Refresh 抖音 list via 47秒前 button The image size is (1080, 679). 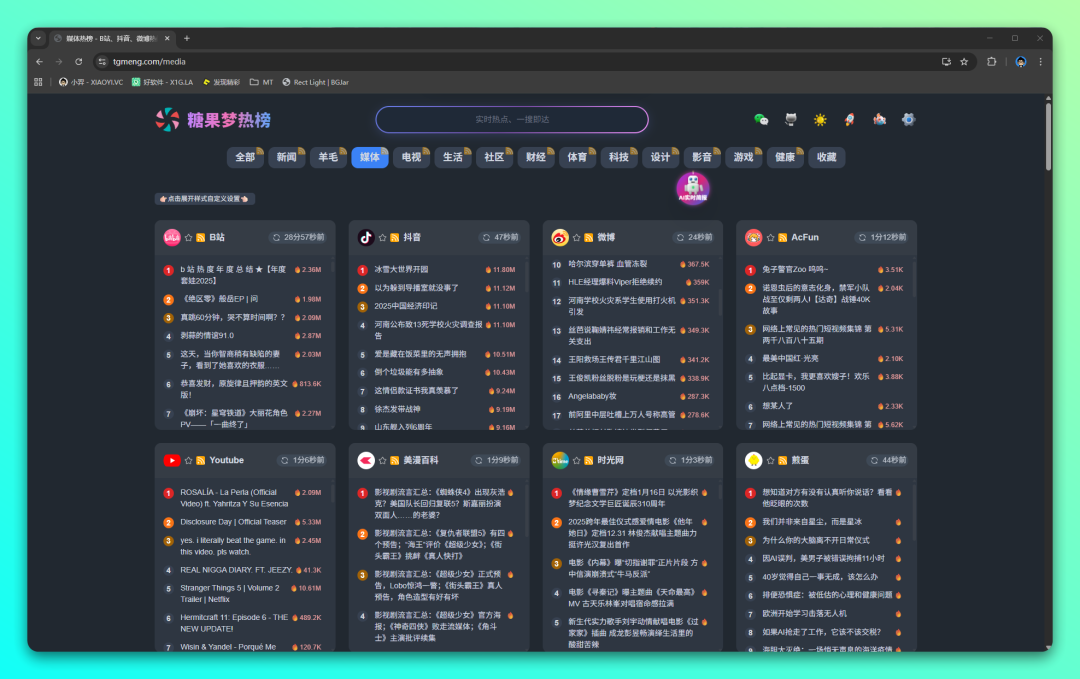[x=501, y=238]
